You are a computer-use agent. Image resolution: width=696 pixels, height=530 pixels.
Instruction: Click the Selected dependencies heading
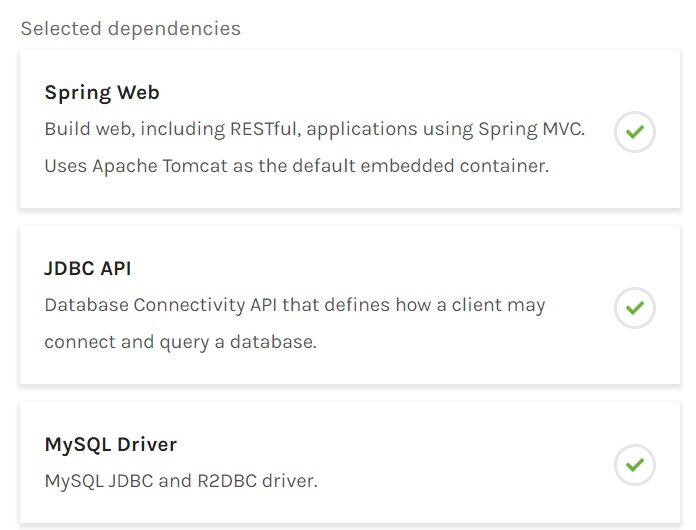[x=130, y=29]
